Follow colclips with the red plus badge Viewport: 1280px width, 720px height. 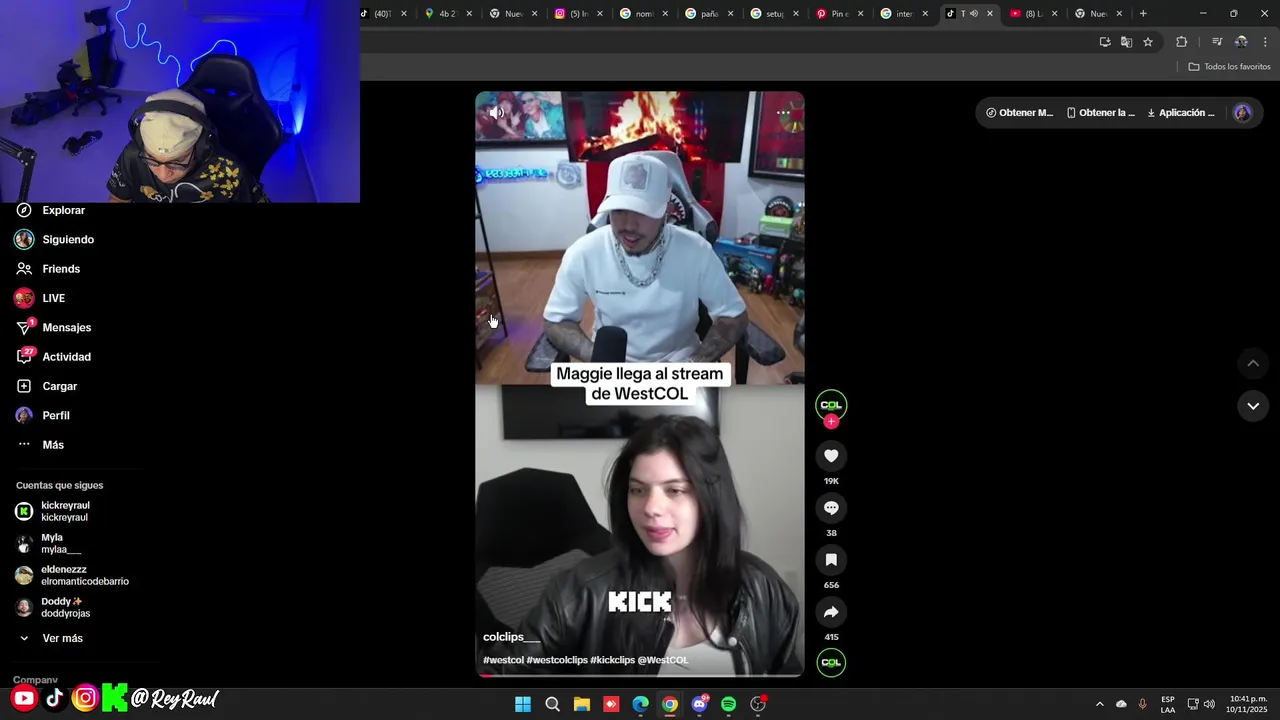tap(831, 421)
